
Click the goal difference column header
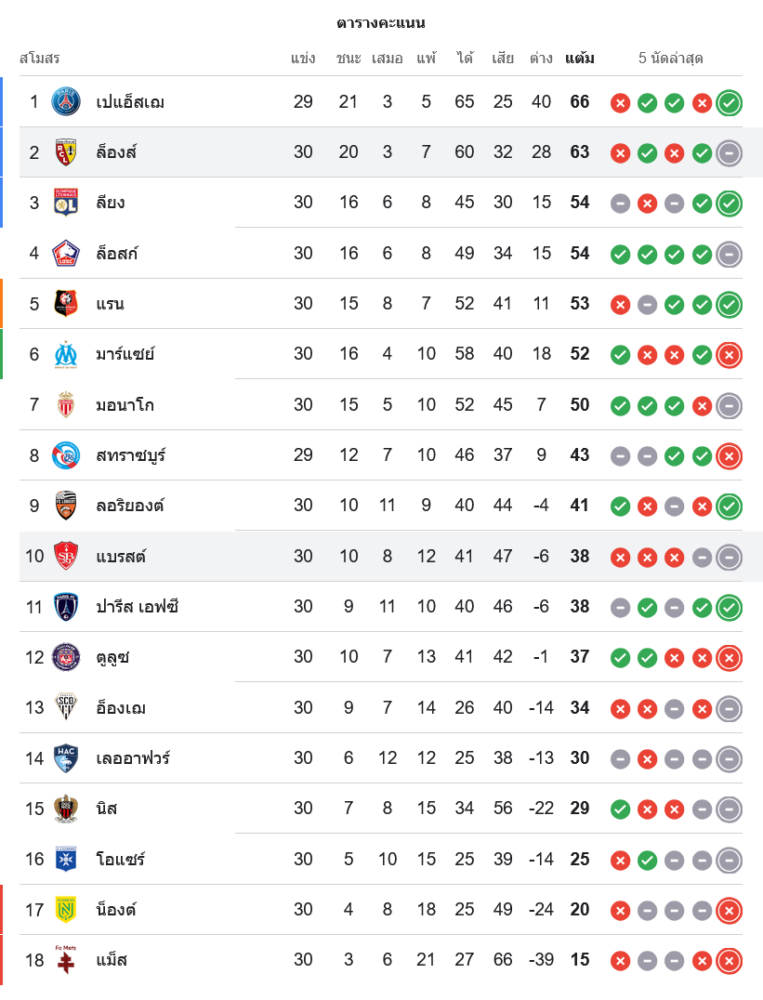(541, 58)
